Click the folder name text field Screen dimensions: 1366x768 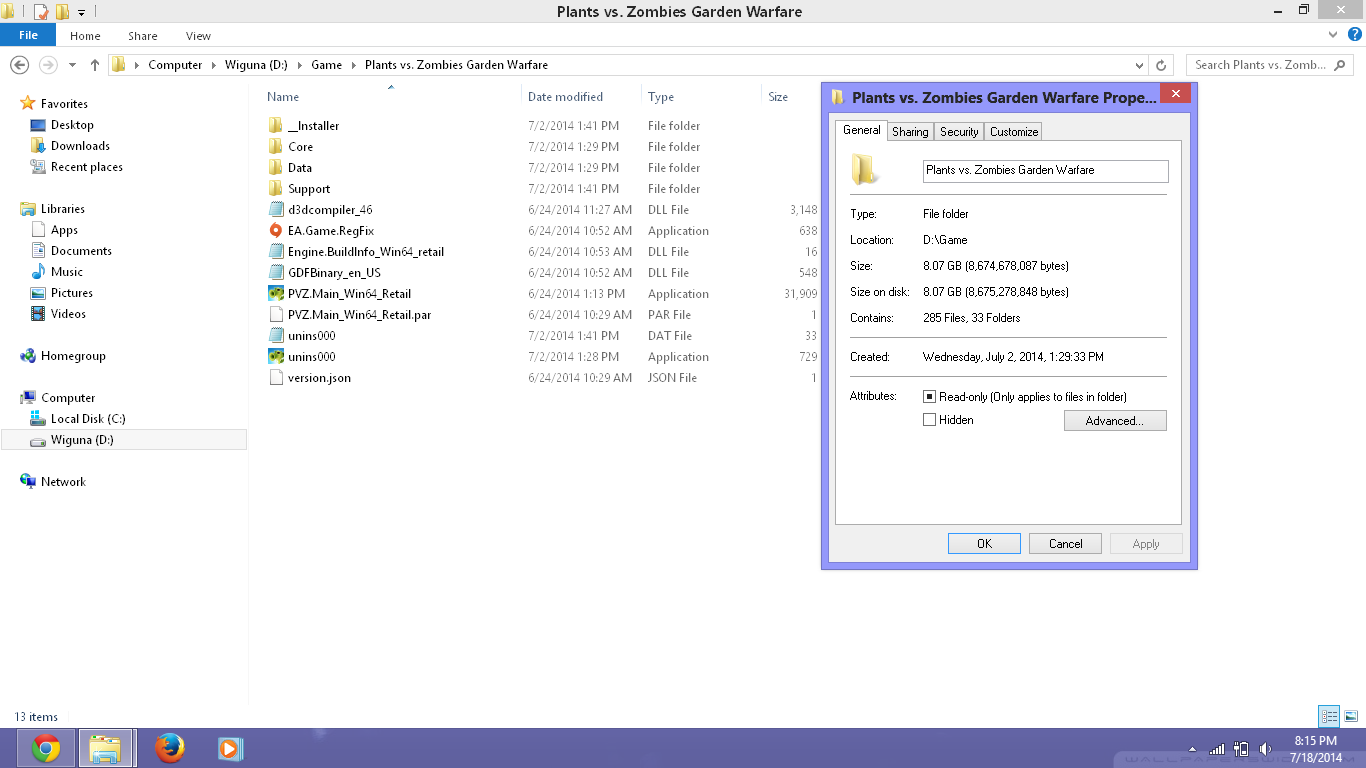(1045, 171)
